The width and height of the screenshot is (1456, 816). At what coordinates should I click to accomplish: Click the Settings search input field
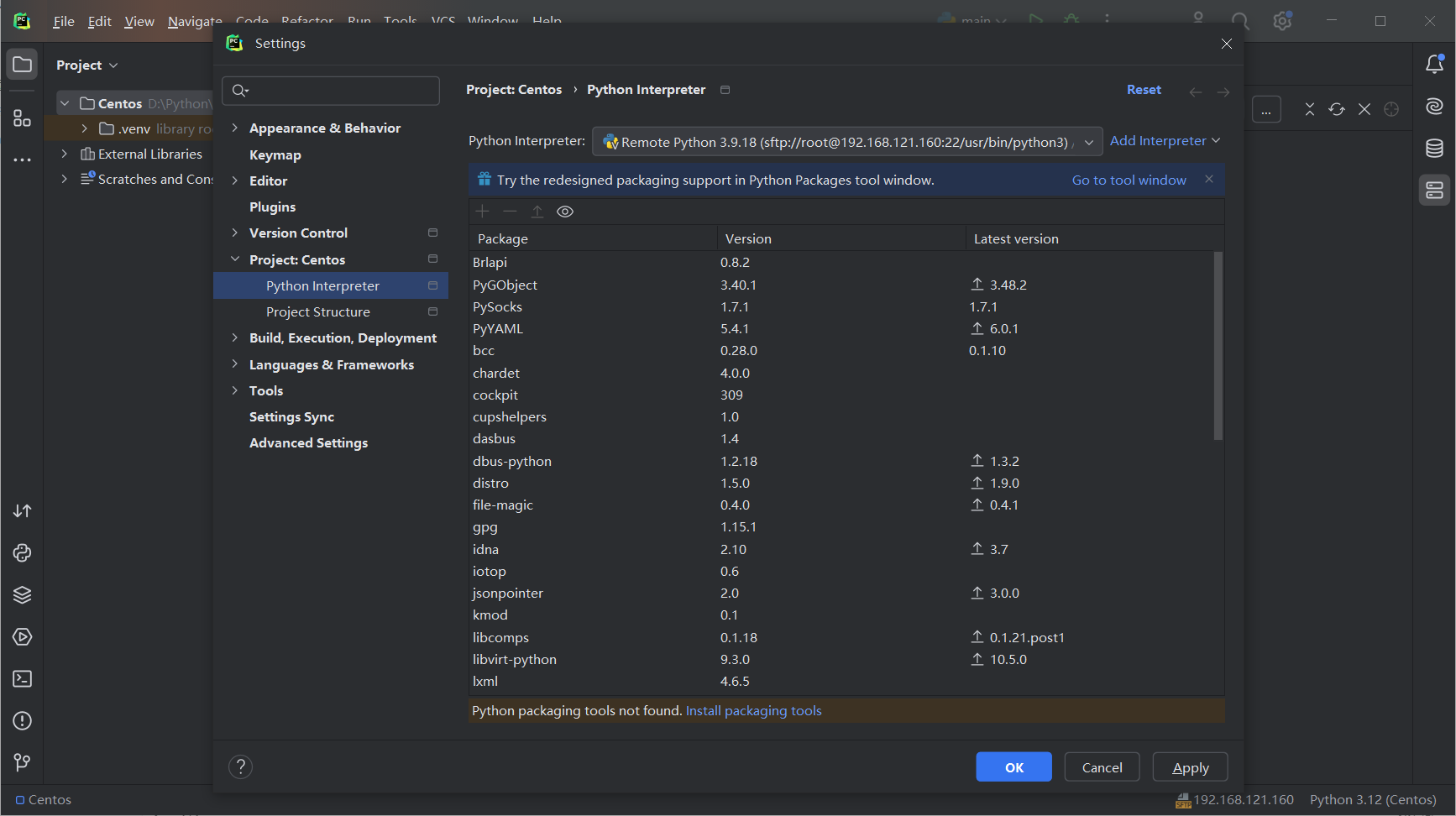331,91
